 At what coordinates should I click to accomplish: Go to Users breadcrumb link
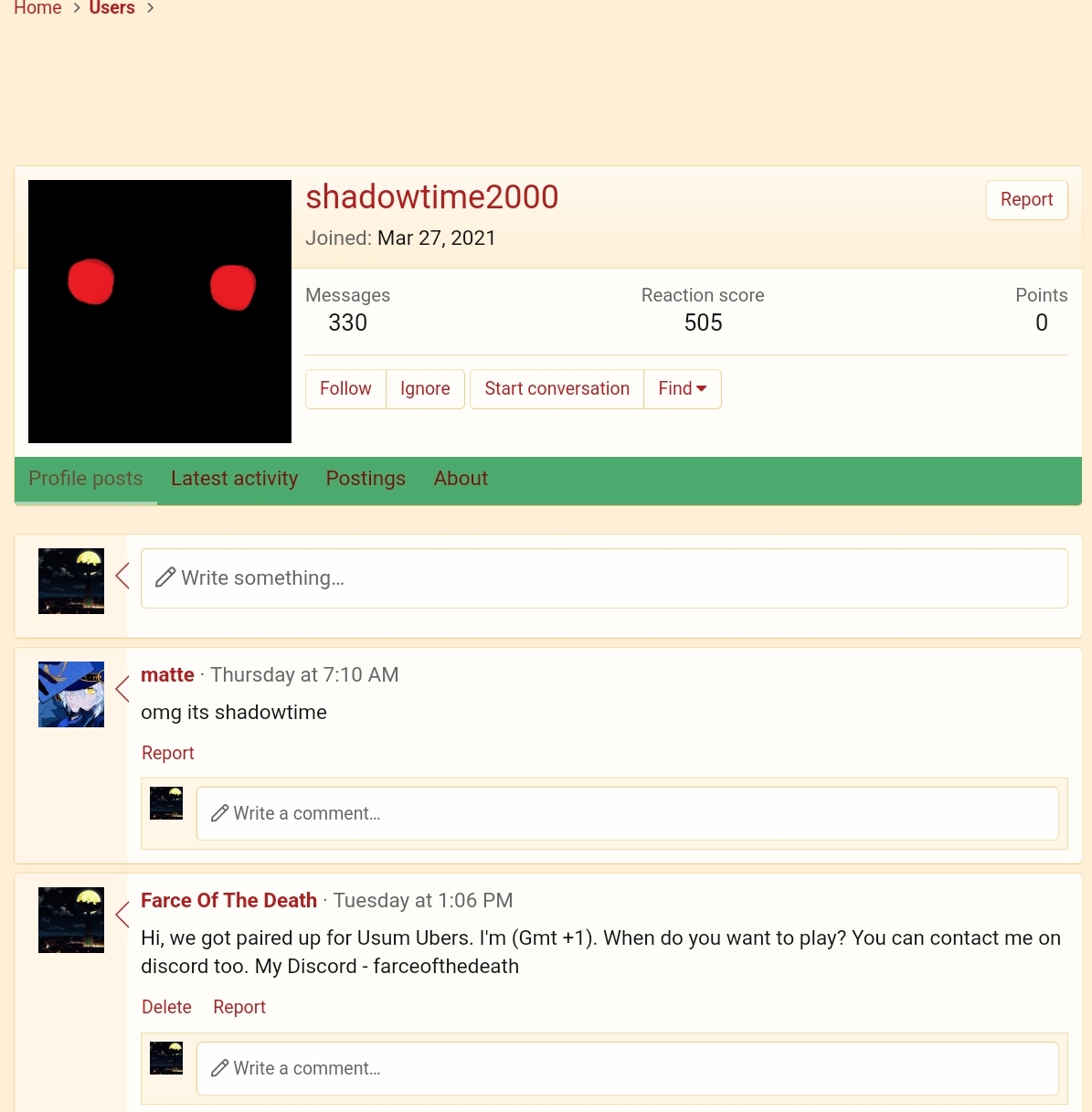(x=111, y=8)
